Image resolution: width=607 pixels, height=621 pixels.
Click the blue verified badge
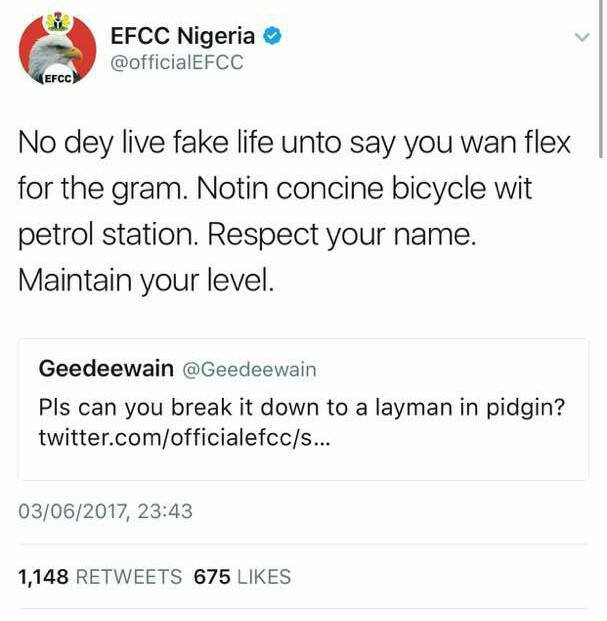[x=272, y=36]
